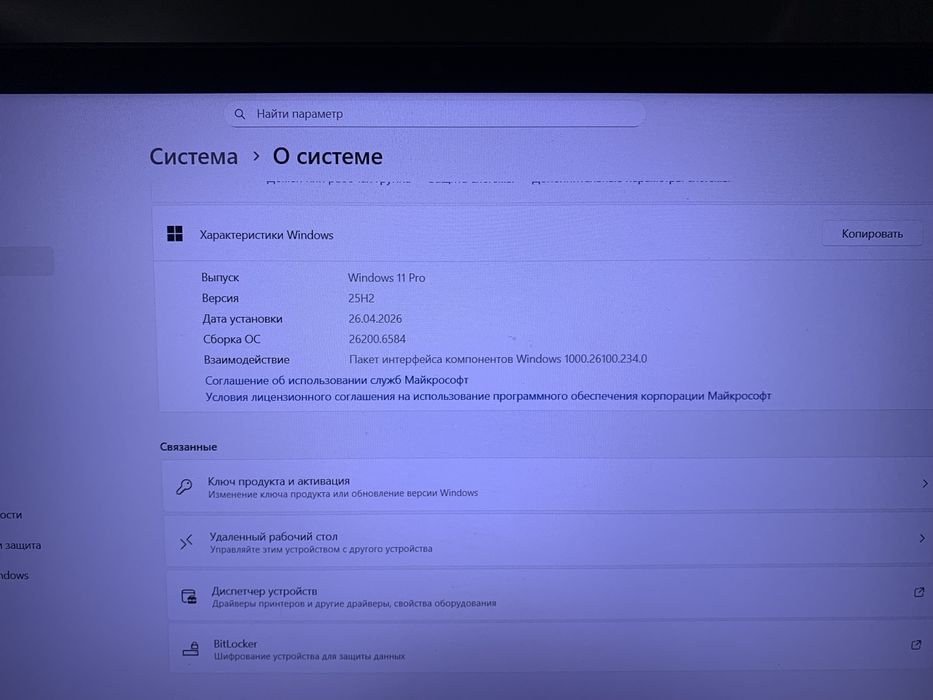The width and height of the screenshot is (933, 700).
Task: Open Удаленный рабочий стол settings
Action: click(549, 540)
